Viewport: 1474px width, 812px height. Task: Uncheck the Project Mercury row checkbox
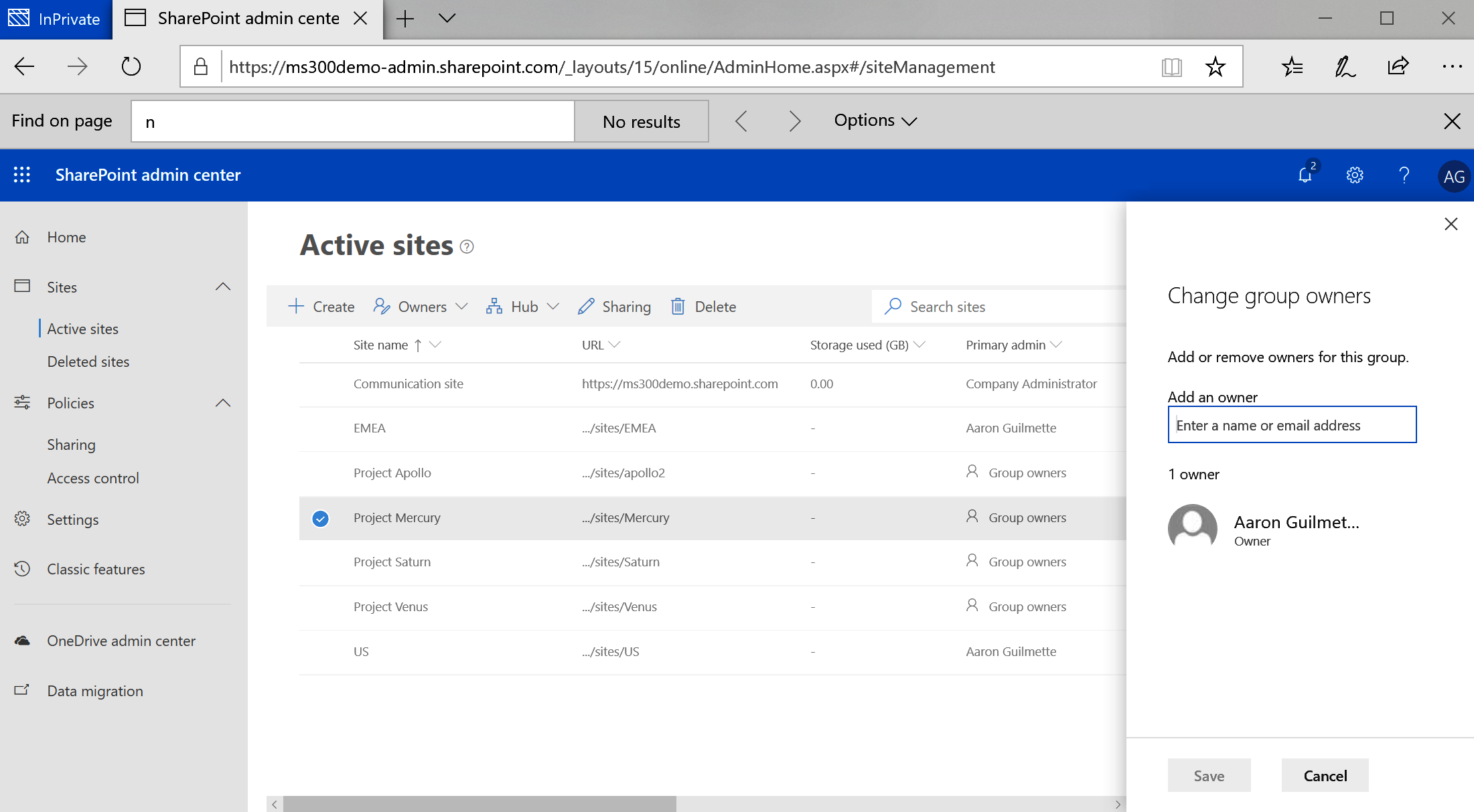point(320,518)
